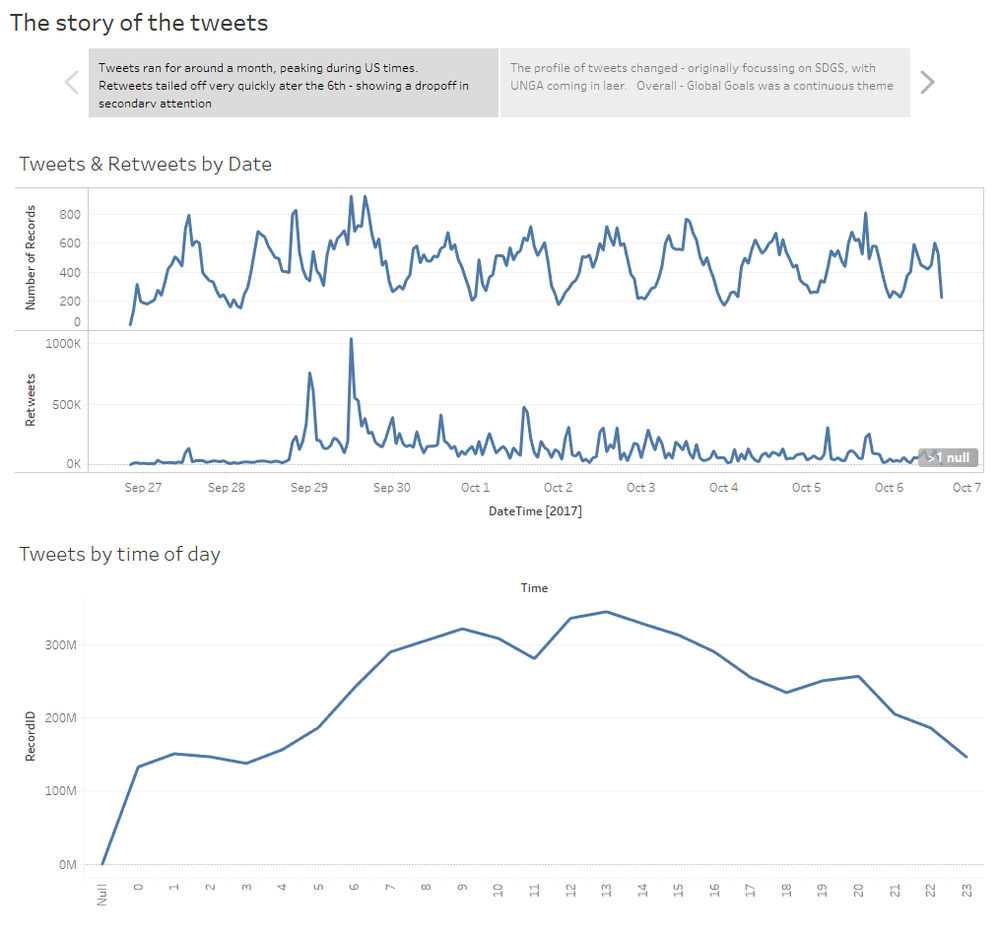Screen dimensions: 999x944
Task: Click the '800' tick on Number of Records axis
Action: click(70, 215)
